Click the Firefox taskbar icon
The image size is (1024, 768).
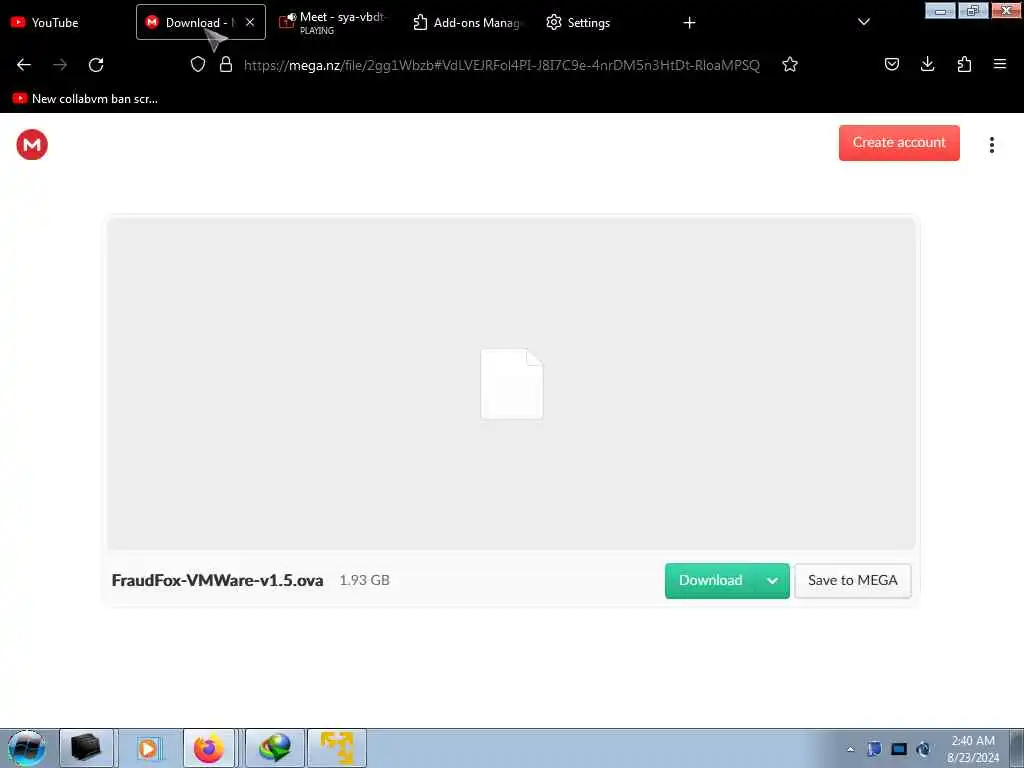click(209, 748)
